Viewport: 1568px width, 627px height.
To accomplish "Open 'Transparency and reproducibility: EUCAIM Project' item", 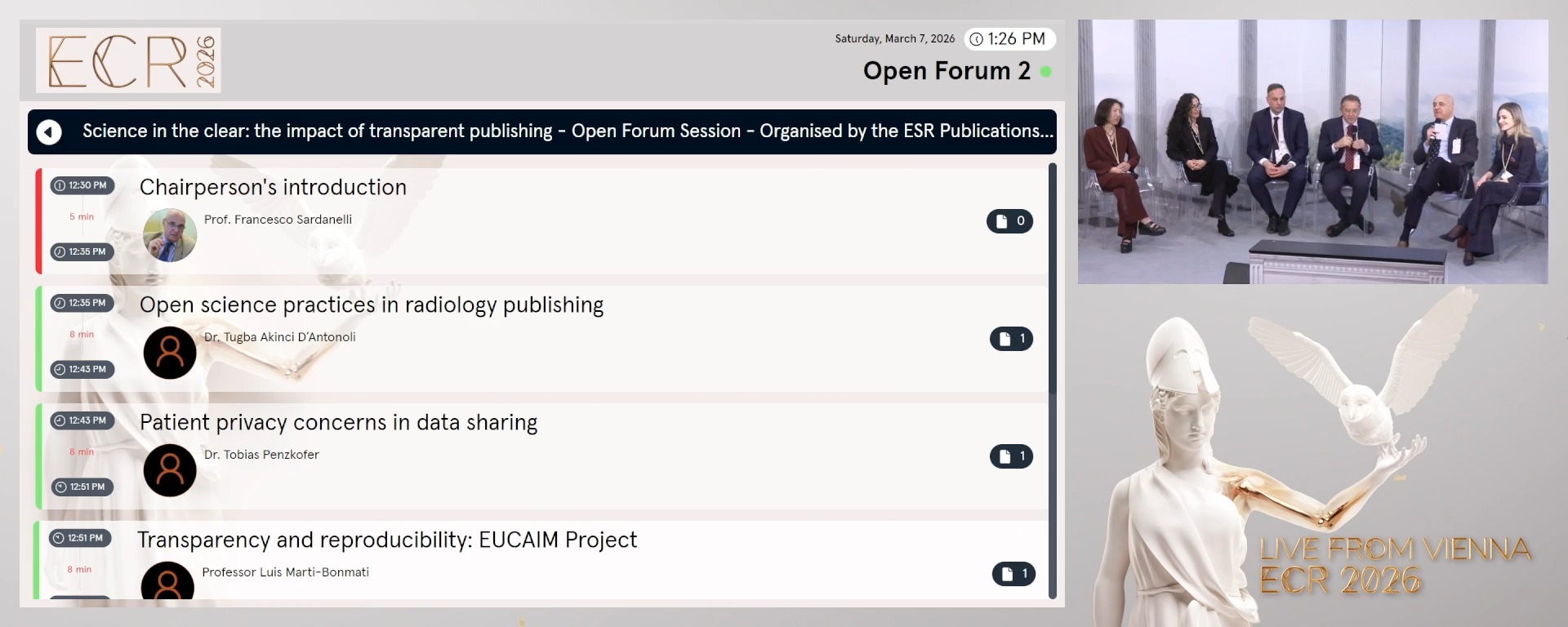I will [x=542, y=560].
